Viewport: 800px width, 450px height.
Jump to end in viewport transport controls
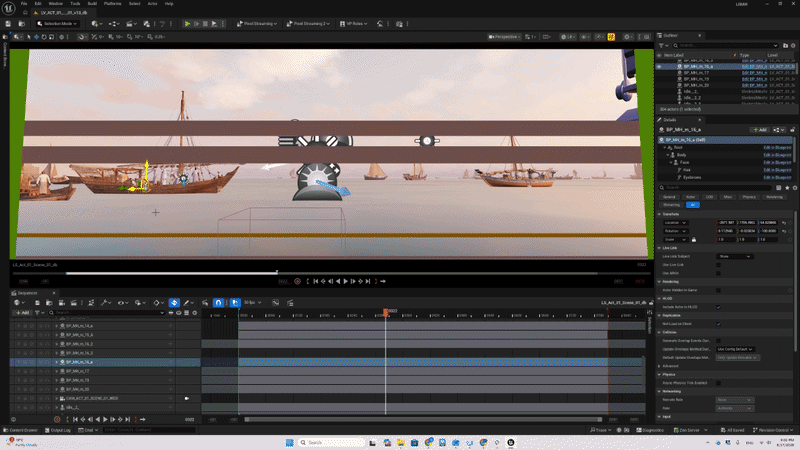point(368,281)
